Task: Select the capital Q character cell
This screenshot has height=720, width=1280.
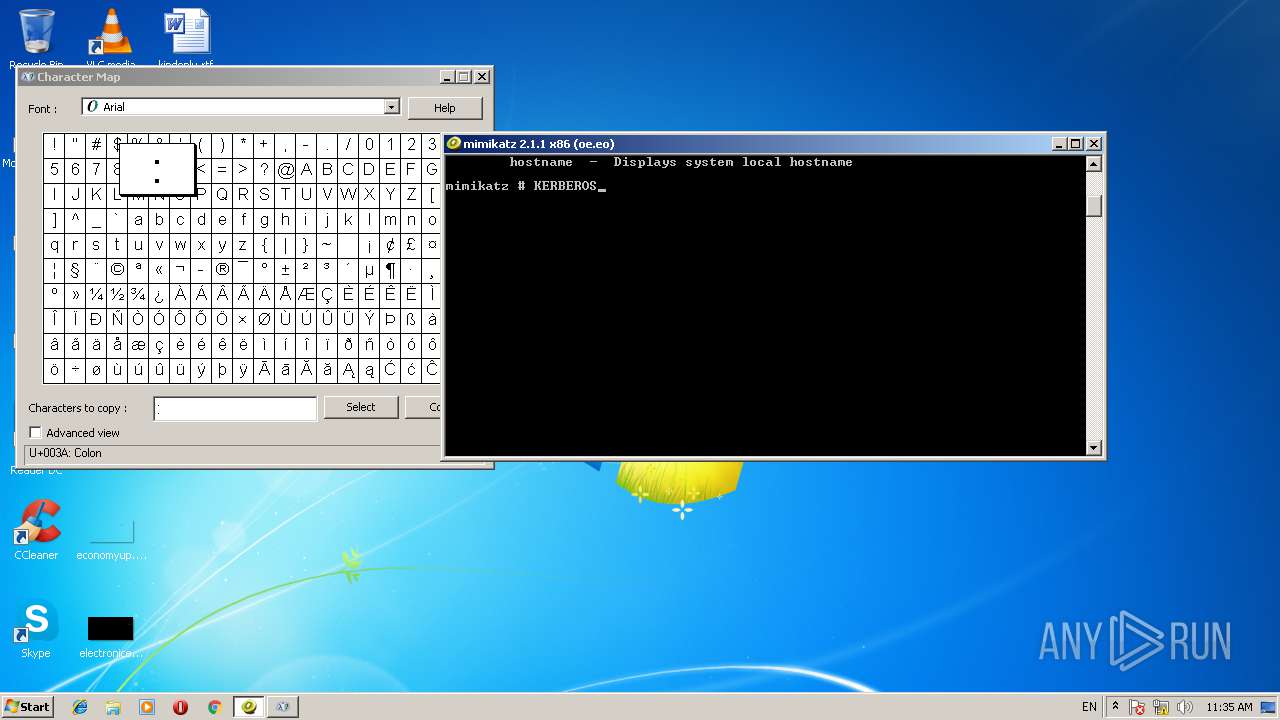Action: 222,195
